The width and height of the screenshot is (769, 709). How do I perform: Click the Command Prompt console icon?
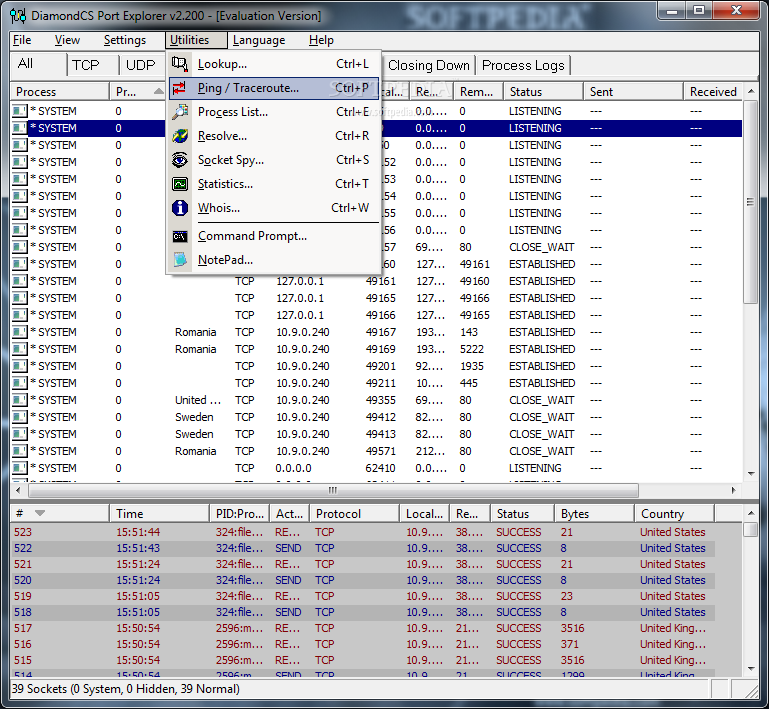pos(180,236)
